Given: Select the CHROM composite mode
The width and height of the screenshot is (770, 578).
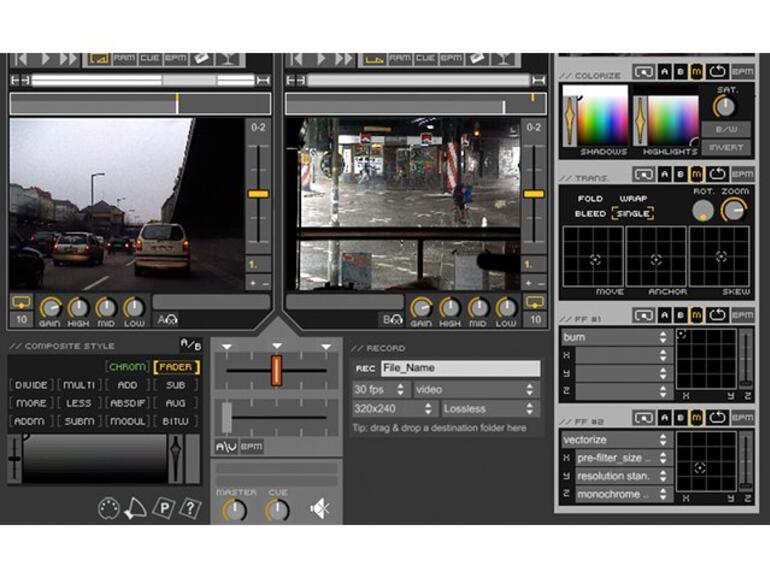Looking at the screenshot, I should point(127,367).
